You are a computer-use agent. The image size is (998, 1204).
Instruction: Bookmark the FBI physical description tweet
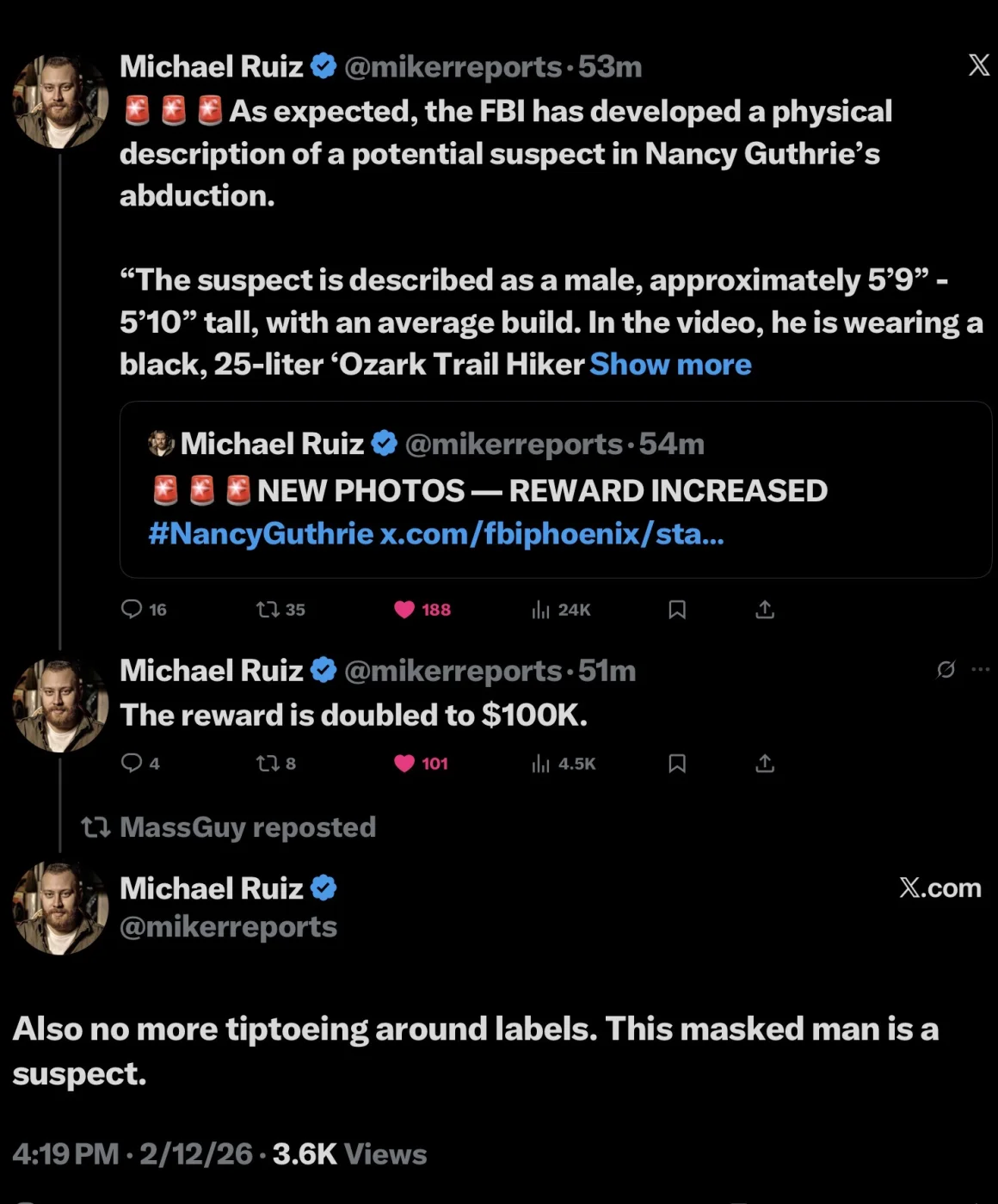pos(677,610)
